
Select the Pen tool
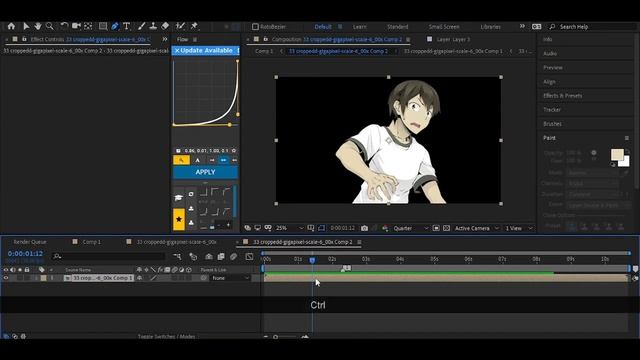coord(115,26)
